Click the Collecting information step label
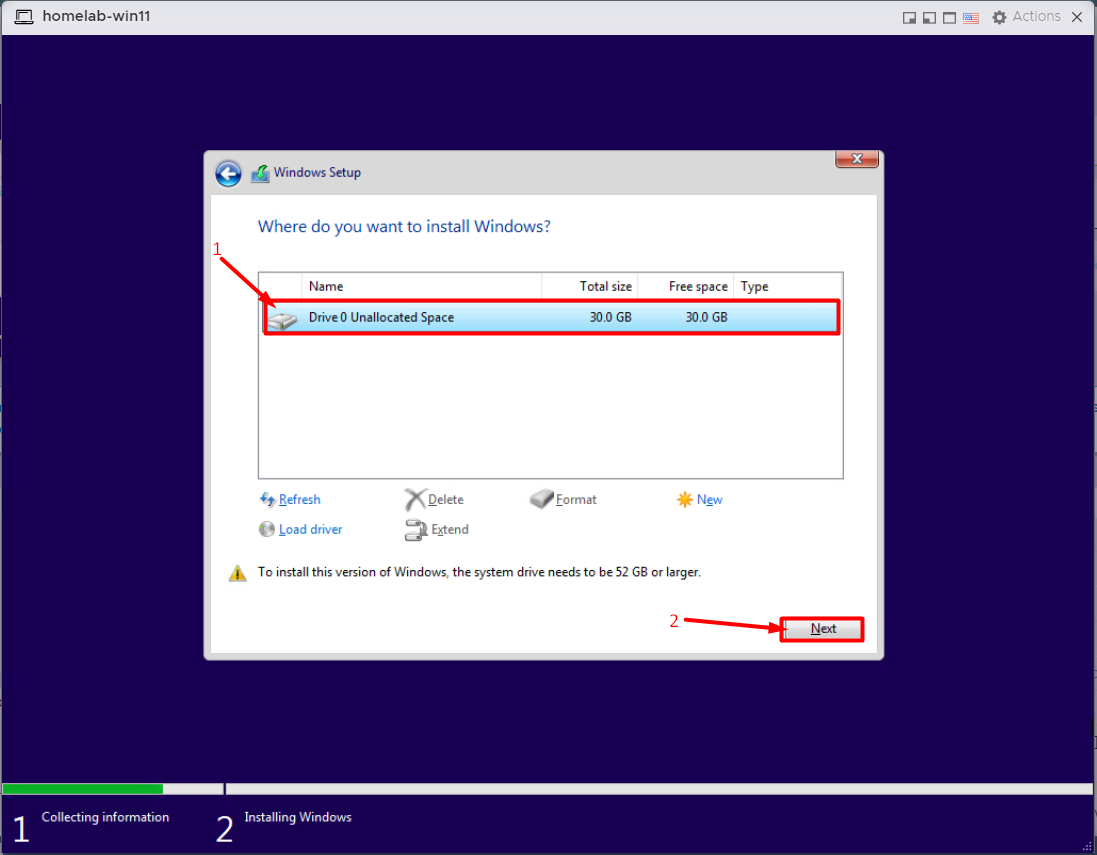 pos(105,817)
